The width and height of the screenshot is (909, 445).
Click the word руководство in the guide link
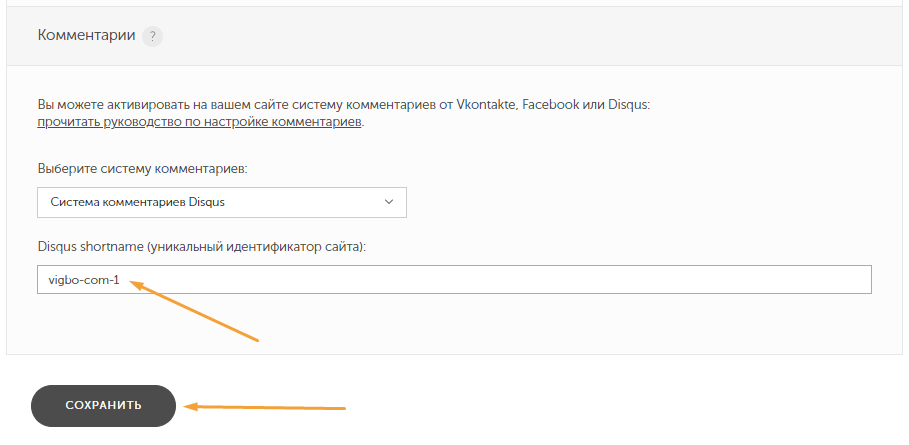tap(143, 122)
